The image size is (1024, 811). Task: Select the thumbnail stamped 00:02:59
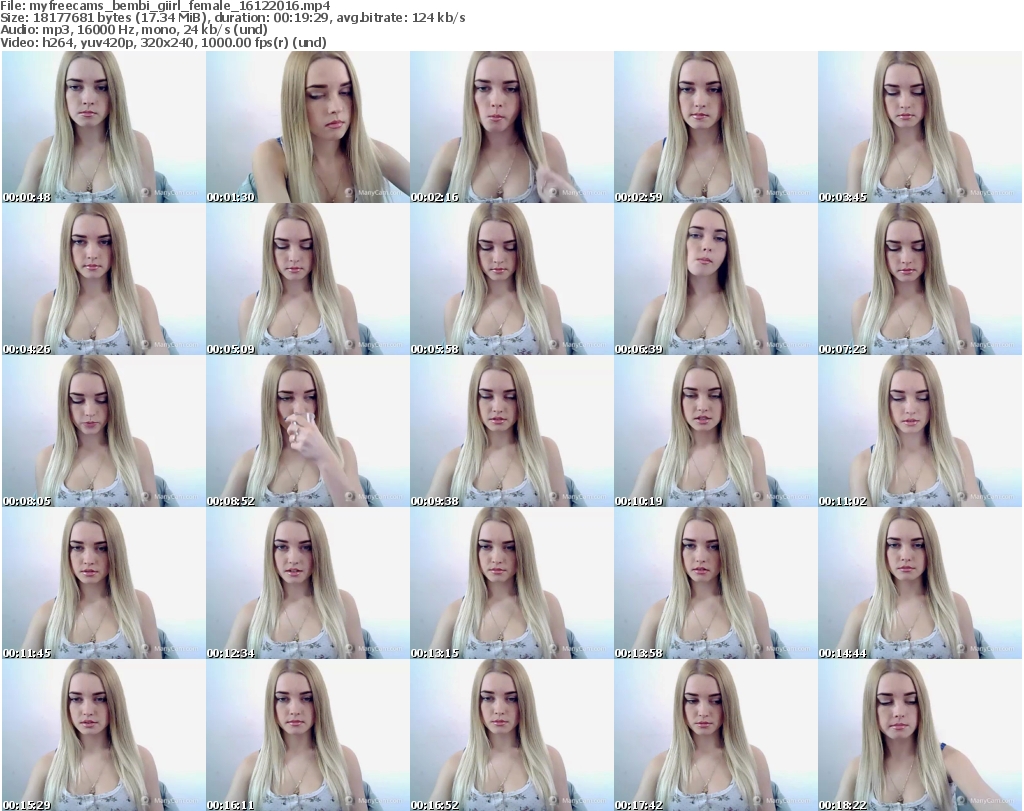pos(715,127)
